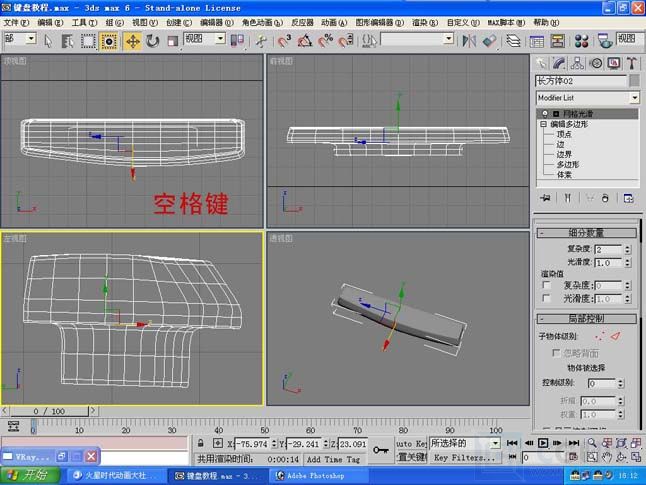Switch to the Create panel tab
Screen dimensions: 646x485
coord(541,63)
